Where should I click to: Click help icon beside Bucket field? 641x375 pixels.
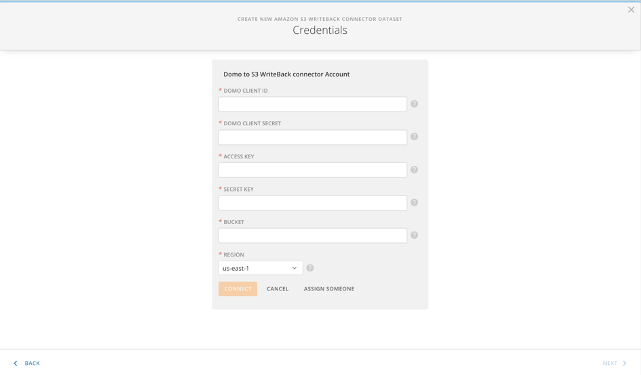[x=414, y=235]
